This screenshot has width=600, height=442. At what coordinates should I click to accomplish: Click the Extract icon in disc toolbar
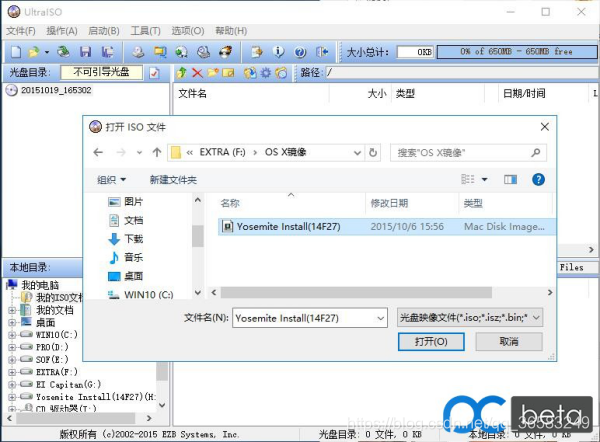pyautogui.click(x=250, y=72)
